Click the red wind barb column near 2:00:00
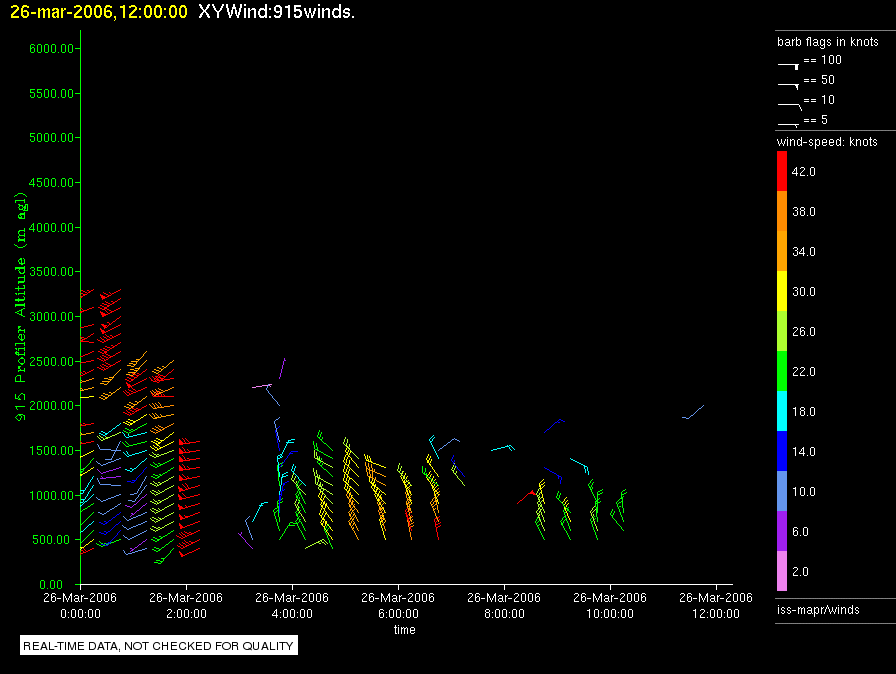 [189, 497]
